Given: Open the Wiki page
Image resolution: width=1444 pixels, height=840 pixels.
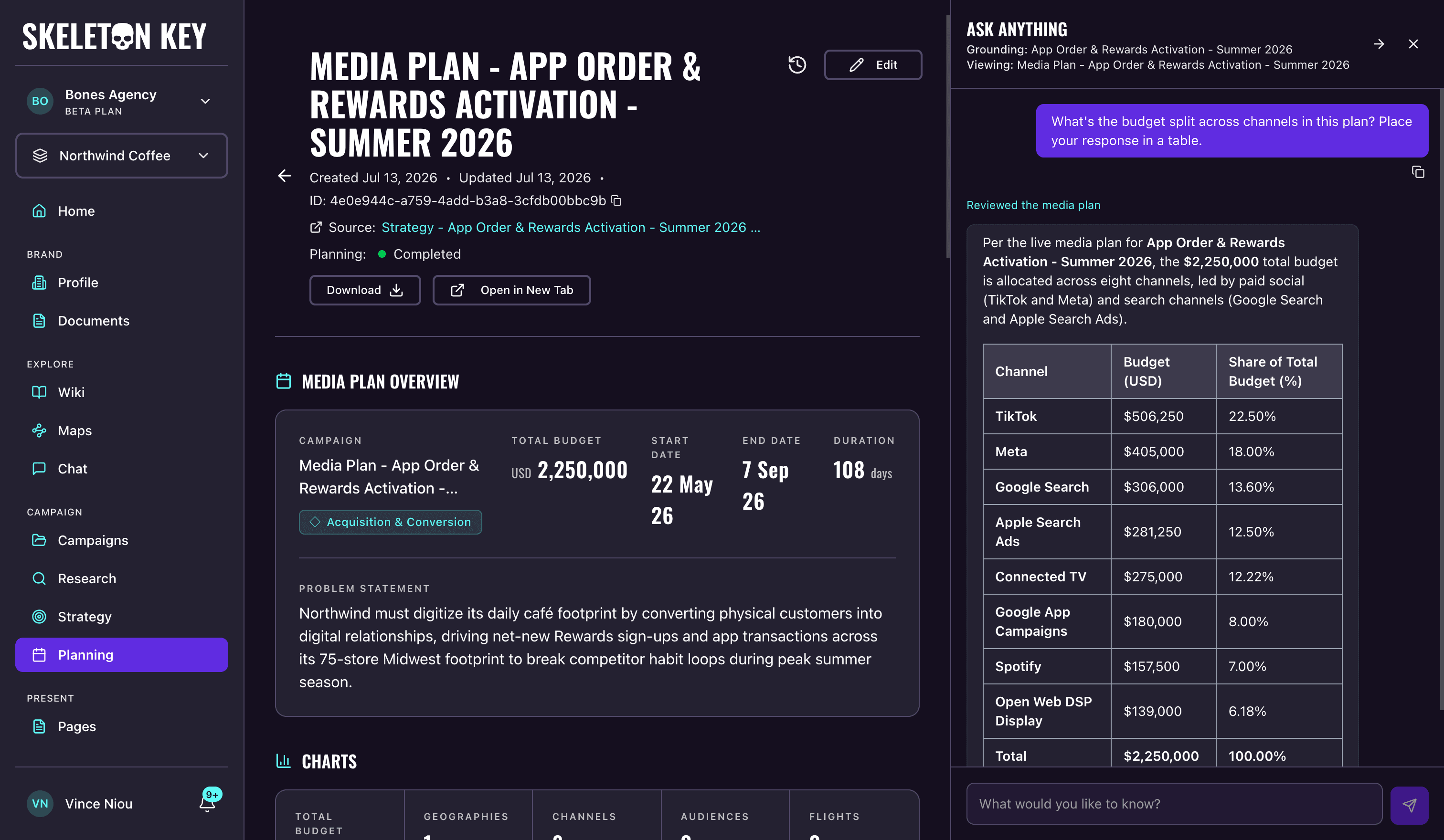Looking at the screenshot, I should [x=121, y=392].
